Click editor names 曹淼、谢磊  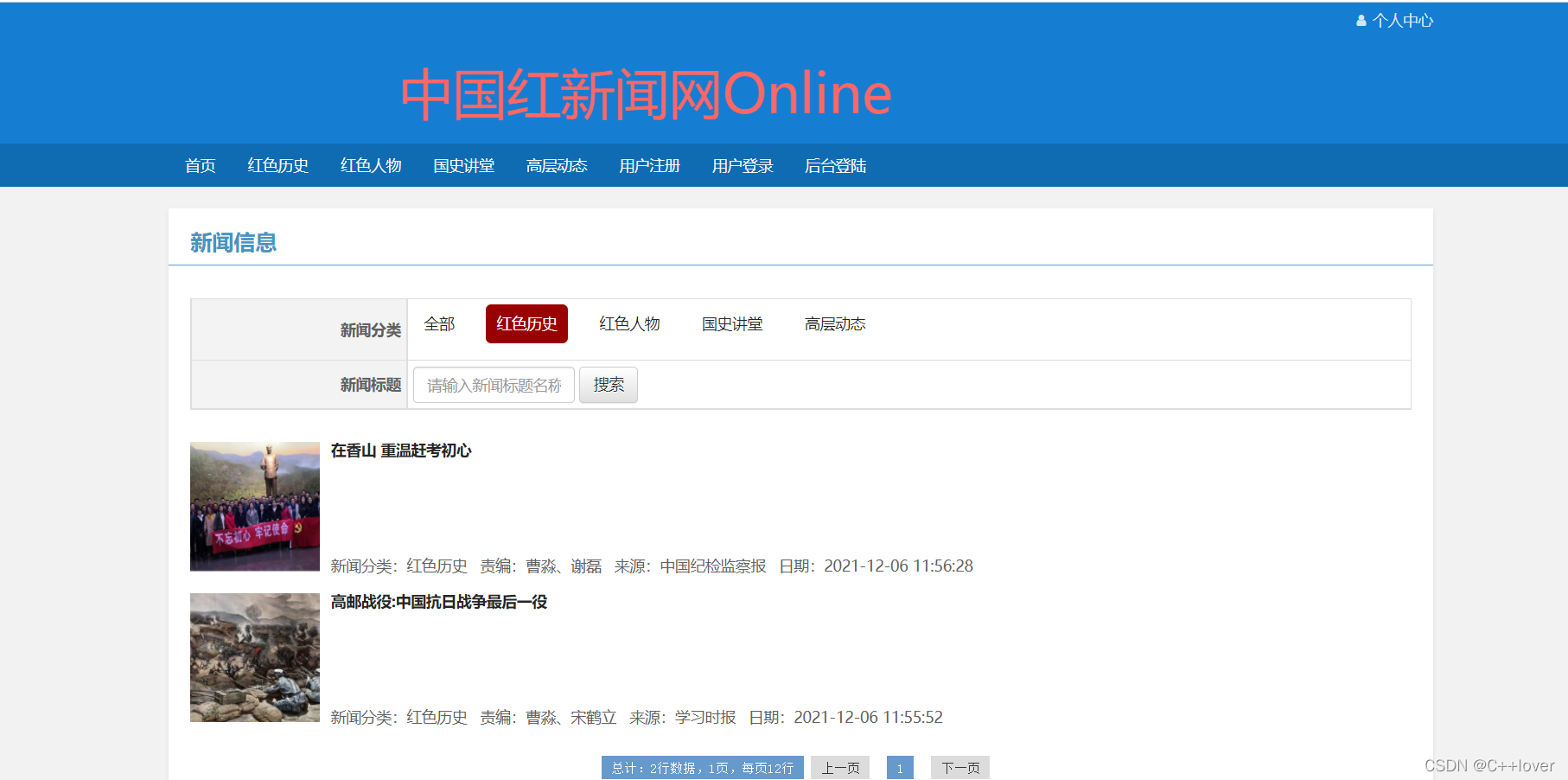[564, 566]
